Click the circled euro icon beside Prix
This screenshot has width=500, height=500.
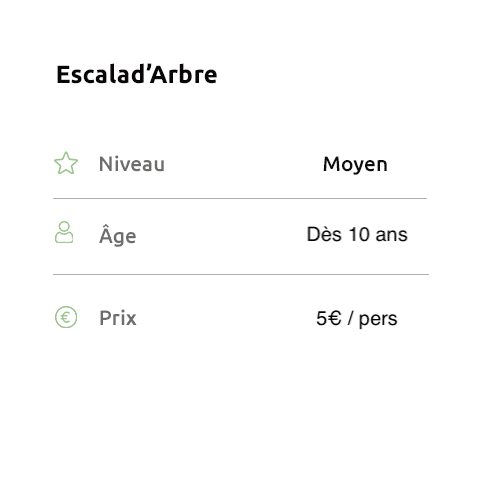tap(66, 317)
